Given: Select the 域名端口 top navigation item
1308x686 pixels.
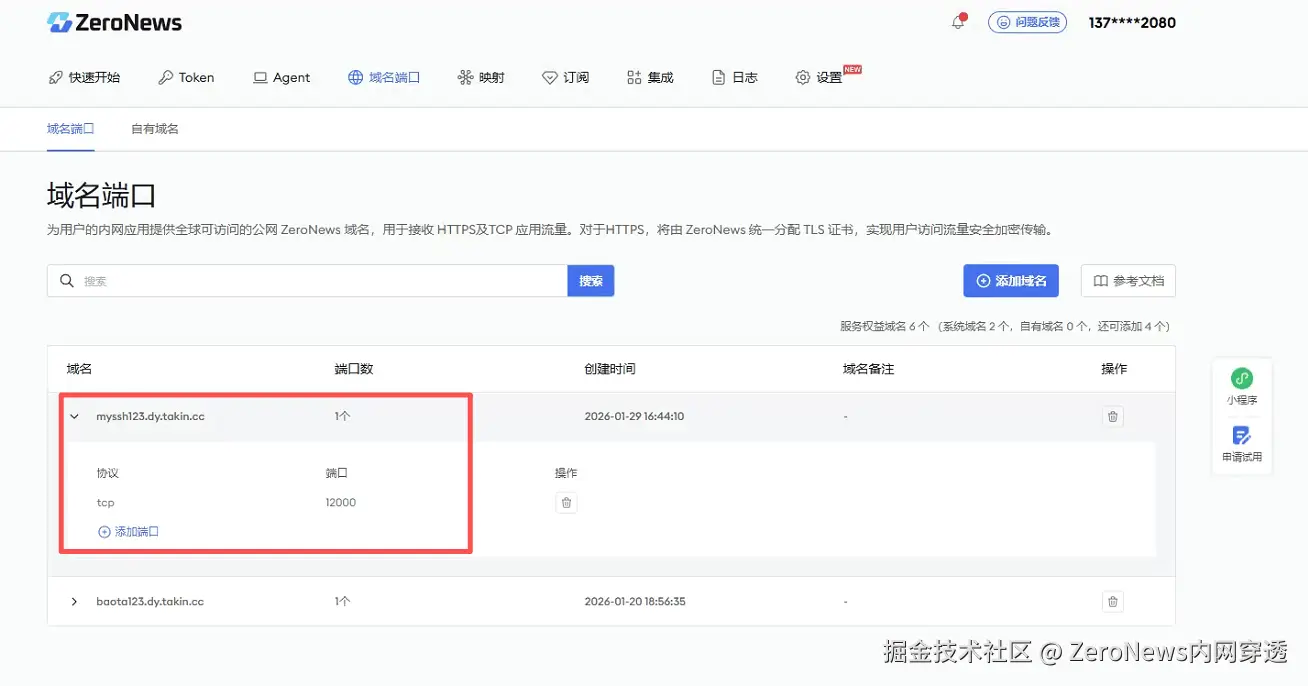Looking at the screenshot, I should pyautogui.click(x=383, y=77).
